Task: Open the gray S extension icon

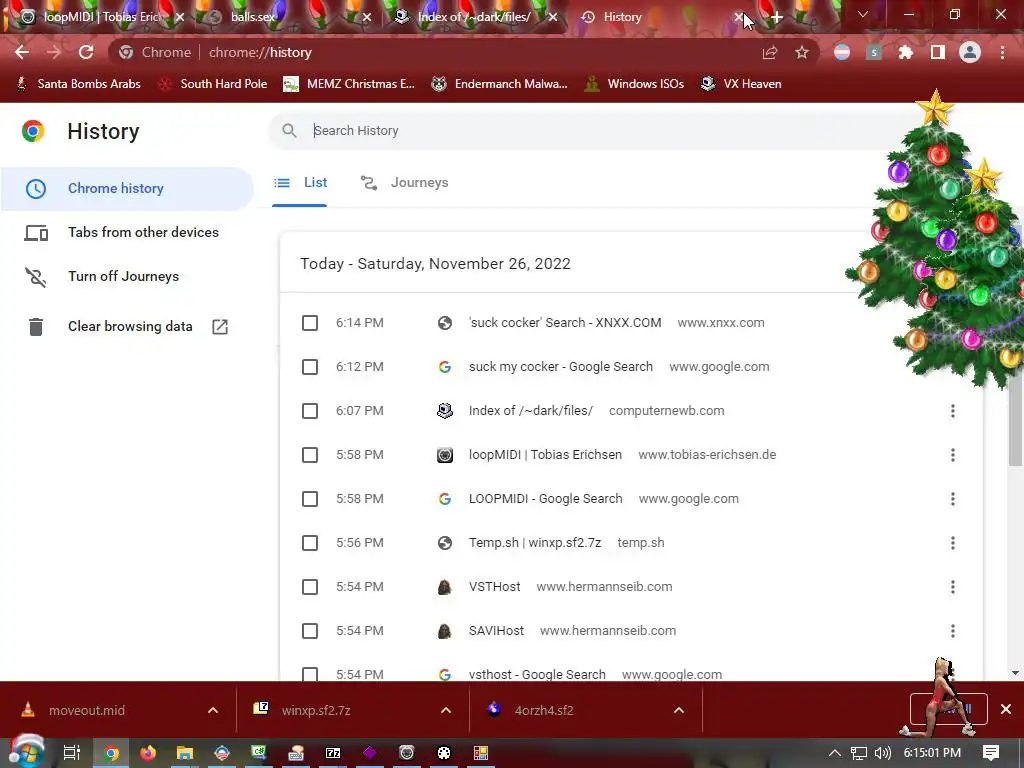Action: tap(874, 52)
